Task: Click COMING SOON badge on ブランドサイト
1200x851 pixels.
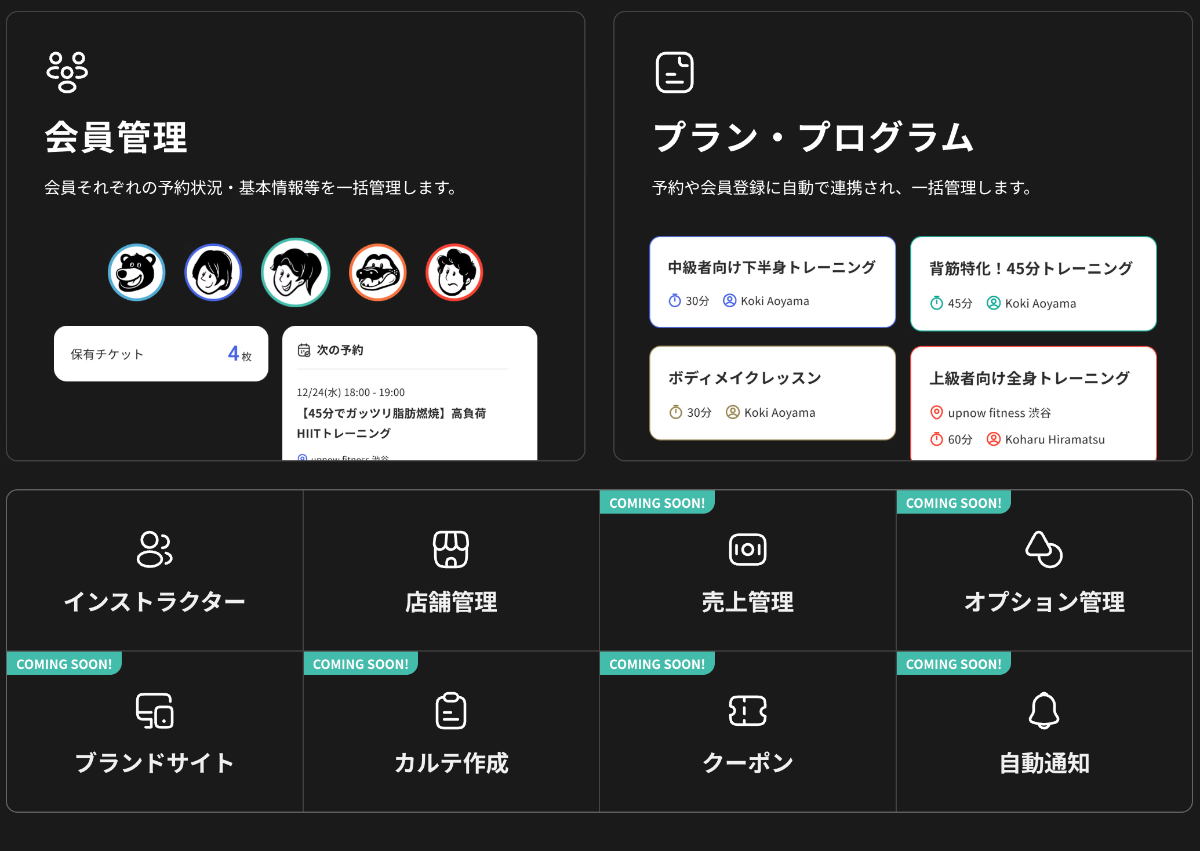Action: [64, 664]
